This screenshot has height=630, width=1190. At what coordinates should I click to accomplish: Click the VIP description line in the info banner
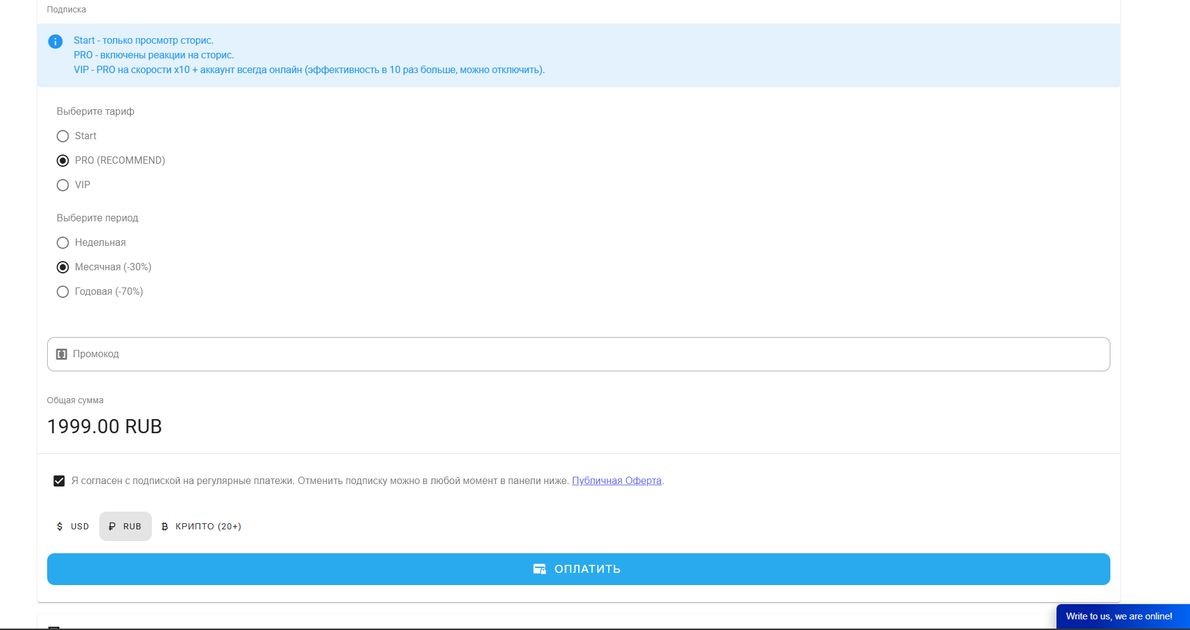(x=309, y=70)
